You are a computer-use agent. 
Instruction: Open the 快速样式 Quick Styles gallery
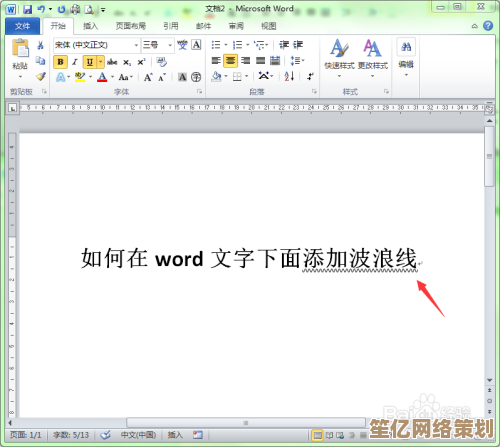[x=339, y=58]
